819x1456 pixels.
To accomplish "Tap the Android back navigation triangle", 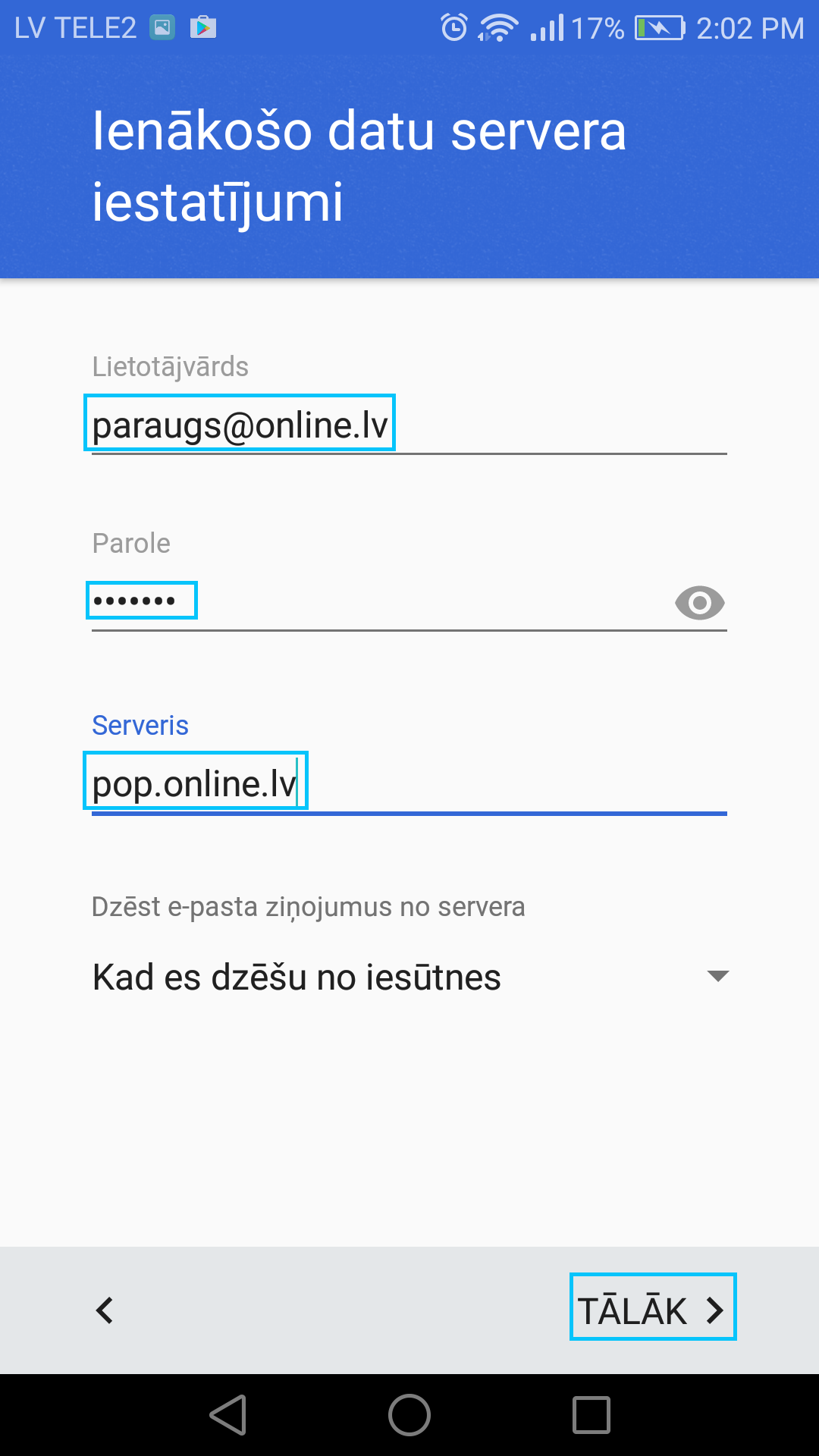I will (x=228, y=1415).
